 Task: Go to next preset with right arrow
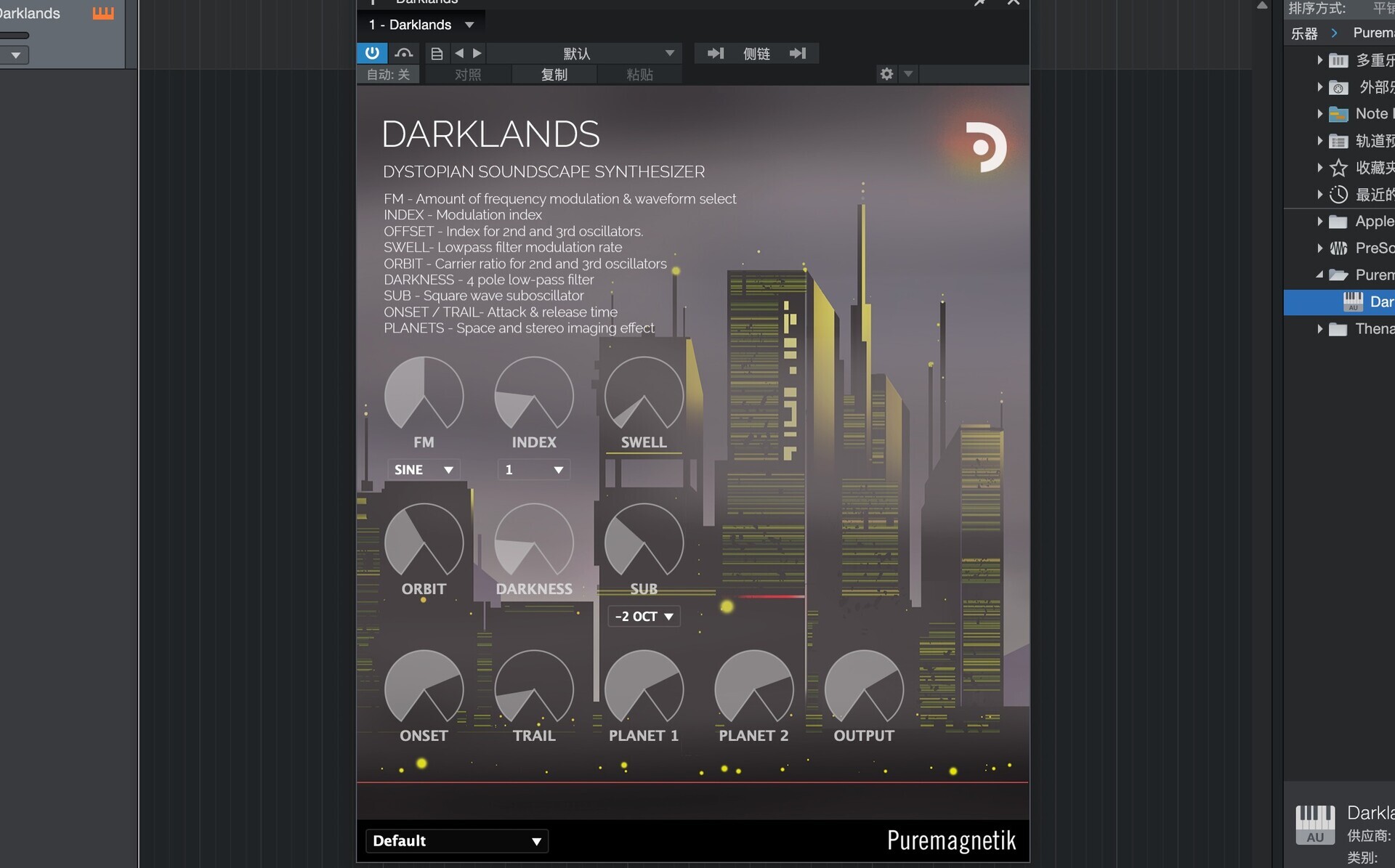tap(477, 53)
